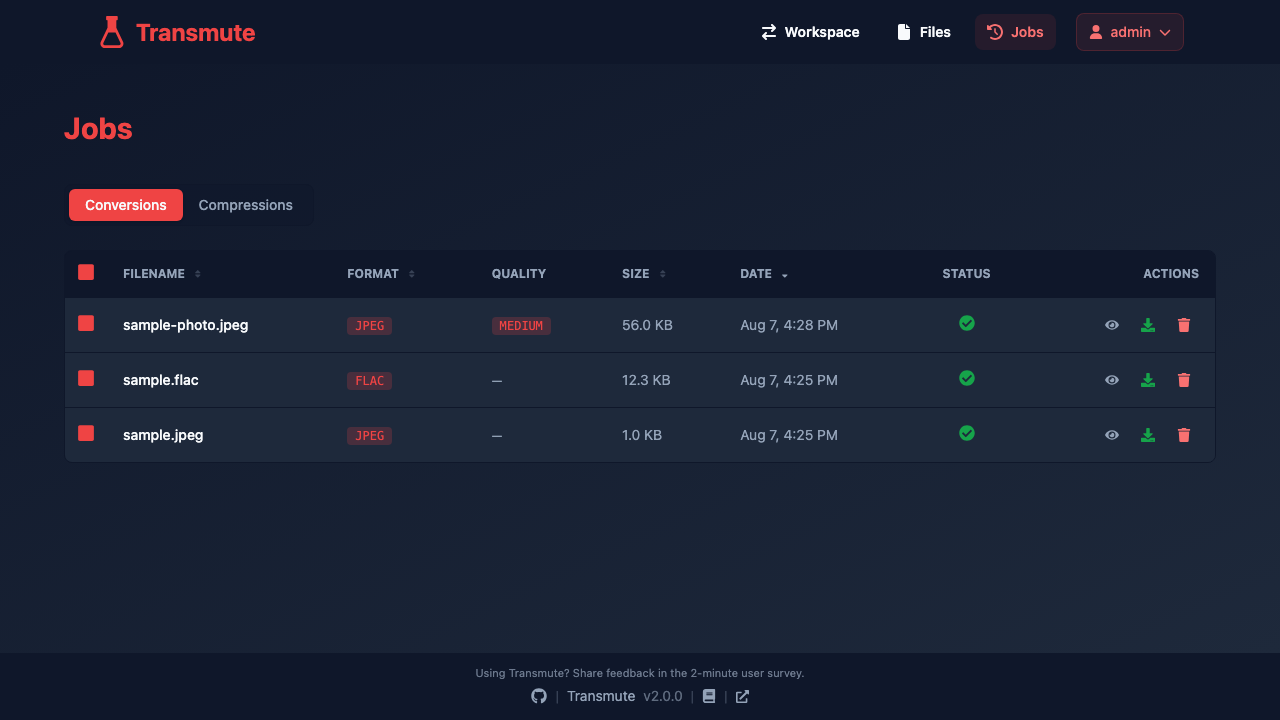Sort the table by Format column
Viewport: 1280px width, 720px height.
pos(381,274)
